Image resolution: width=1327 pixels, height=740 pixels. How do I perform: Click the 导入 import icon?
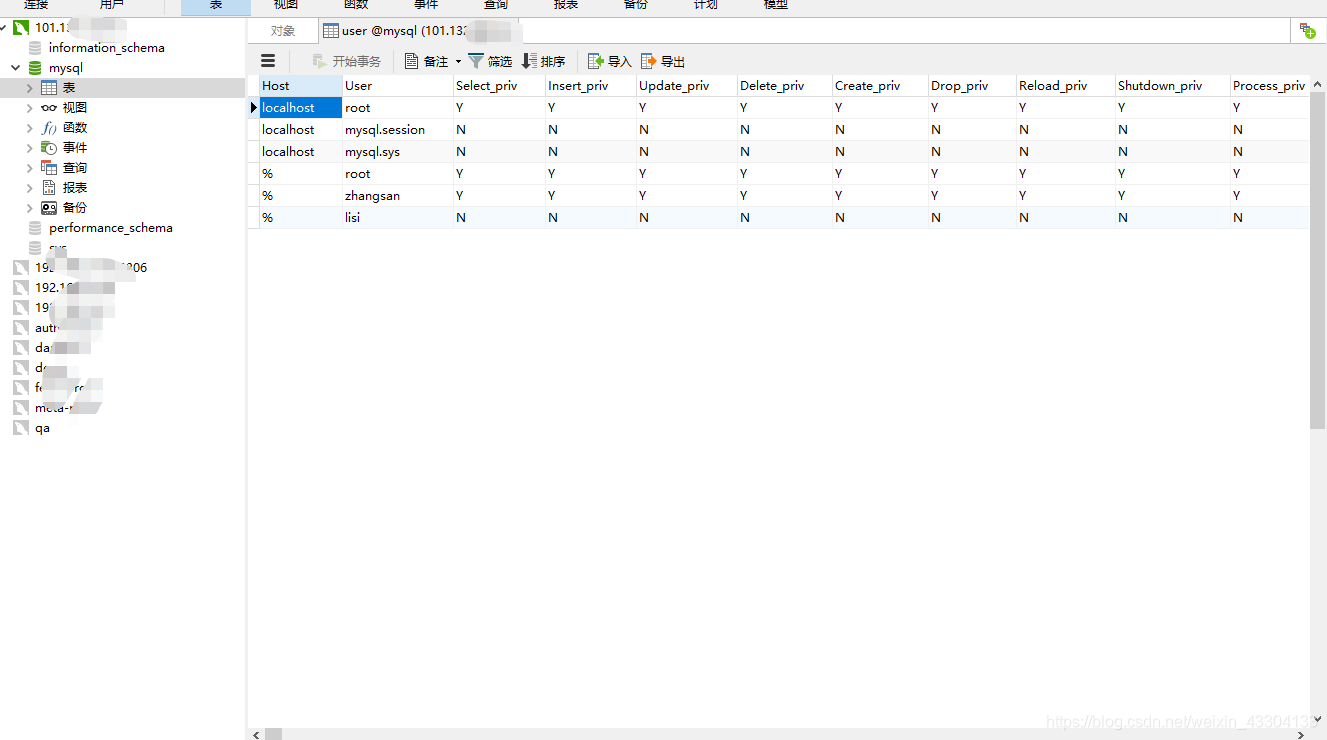point(596,61)
